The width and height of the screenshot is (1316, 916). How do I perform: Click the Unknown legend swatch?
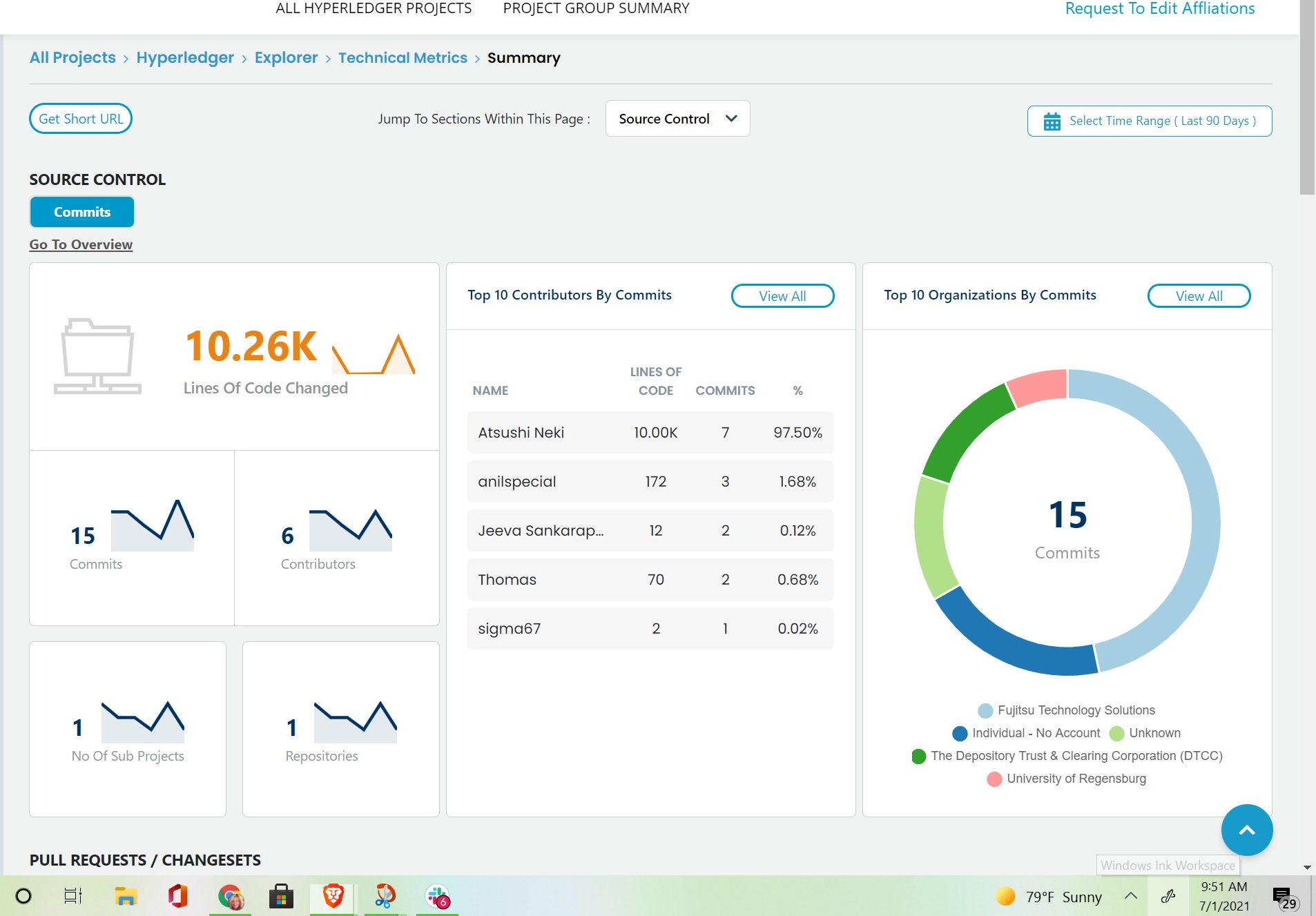click(x=1116, y=733)
